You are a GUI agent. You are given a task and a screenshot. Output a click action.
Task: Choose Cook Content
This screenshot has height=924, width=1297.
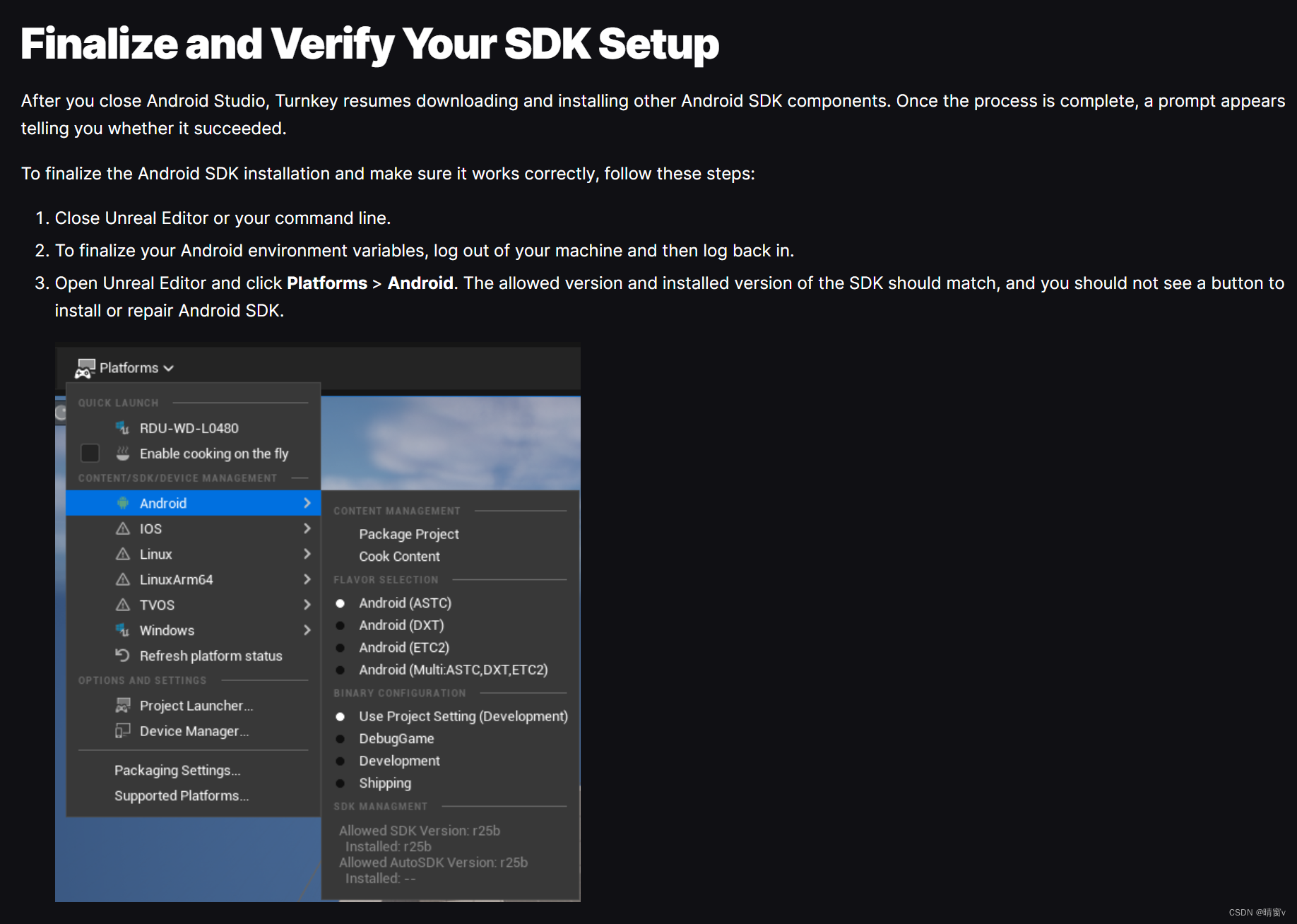click(x=399, y=556)
